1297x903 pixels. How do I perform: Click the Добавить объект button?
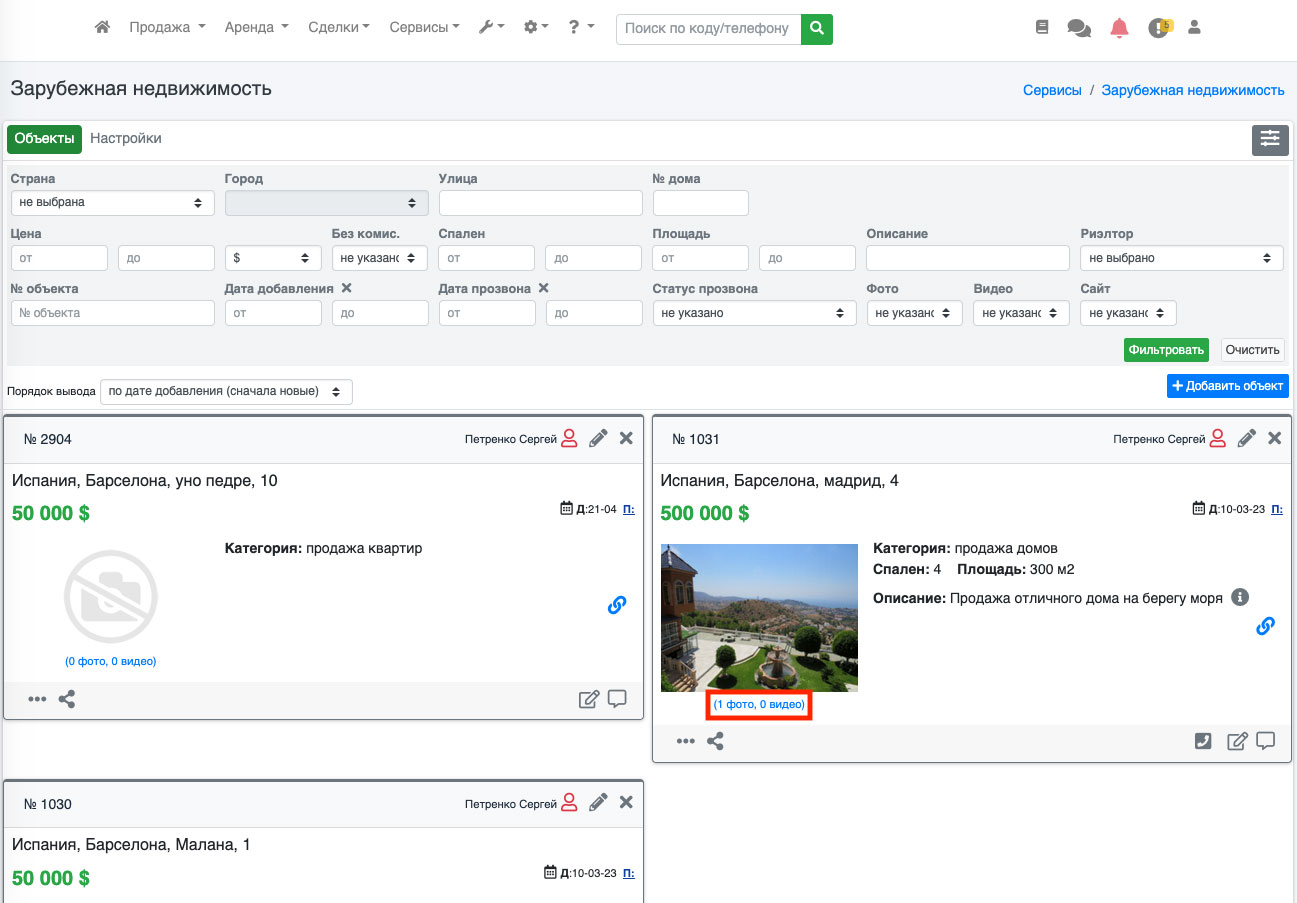coord(1227,386)
